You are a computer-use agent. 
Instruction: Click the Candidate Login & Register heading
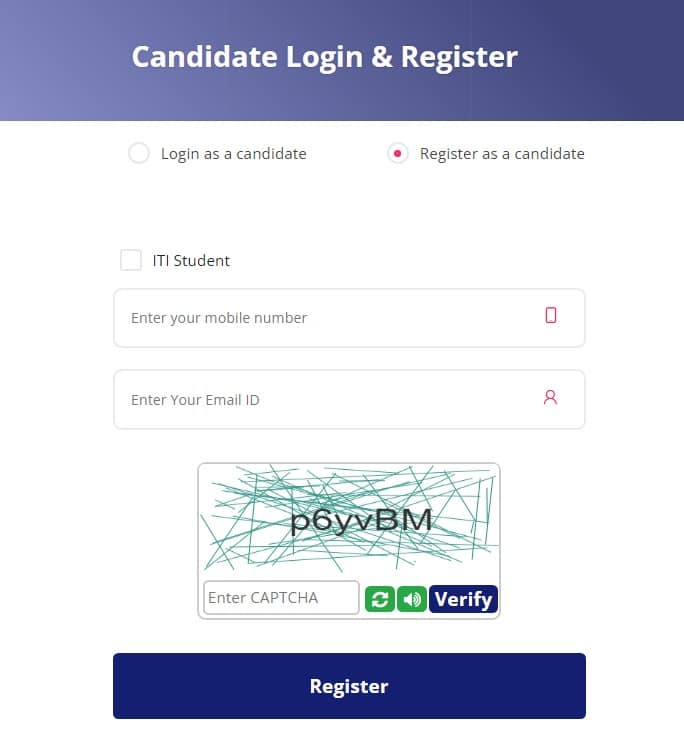pos(325,57)
